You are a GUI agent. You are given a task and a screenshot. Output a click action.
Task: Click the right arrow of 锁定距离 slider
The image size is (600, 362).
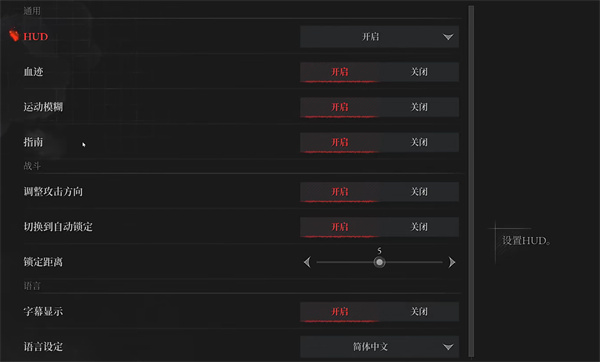click(452, 263)
